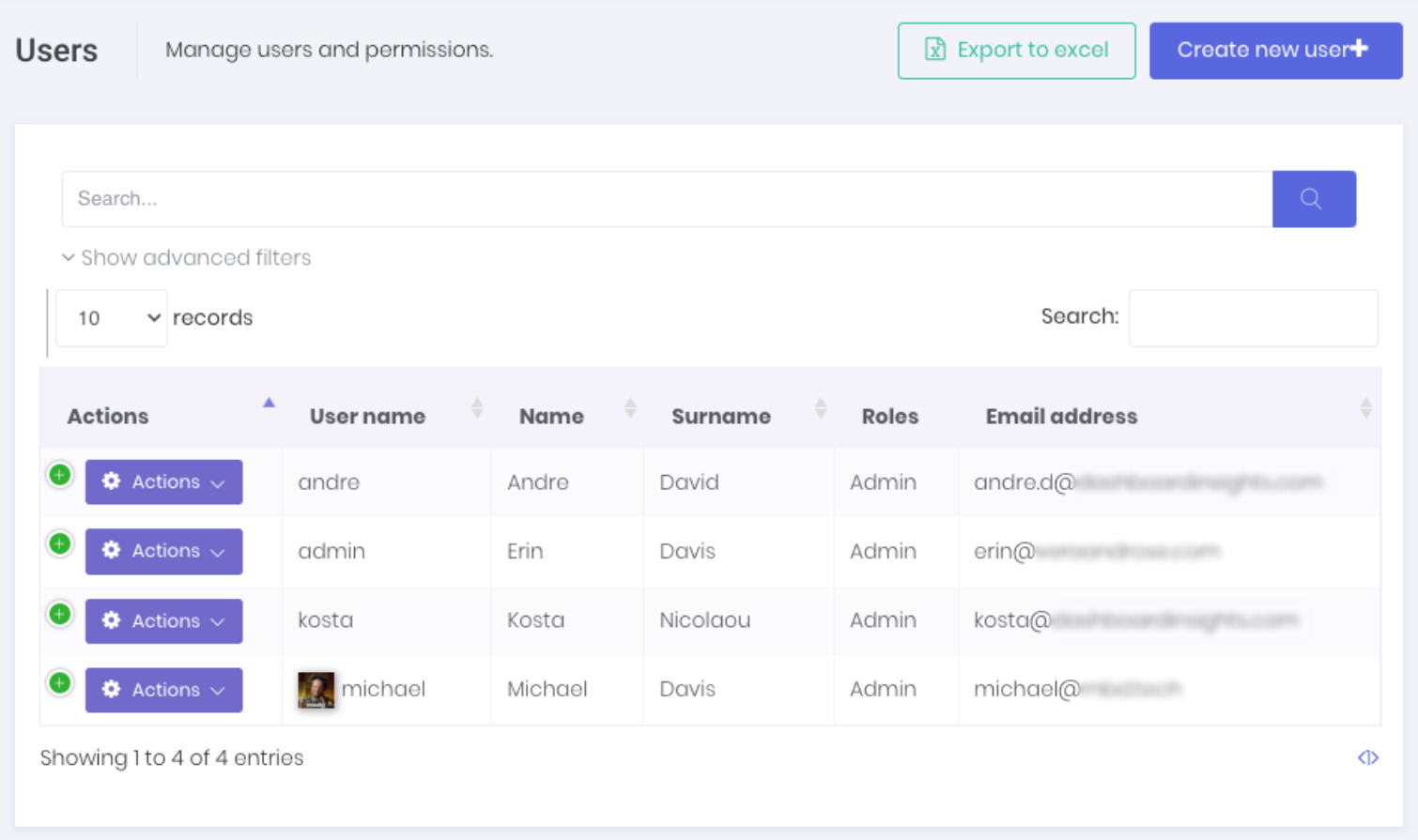Image resolution: width=1418 pixels, height=840 pixels.
Task: Click the Create new user button
Action: 1274,51
